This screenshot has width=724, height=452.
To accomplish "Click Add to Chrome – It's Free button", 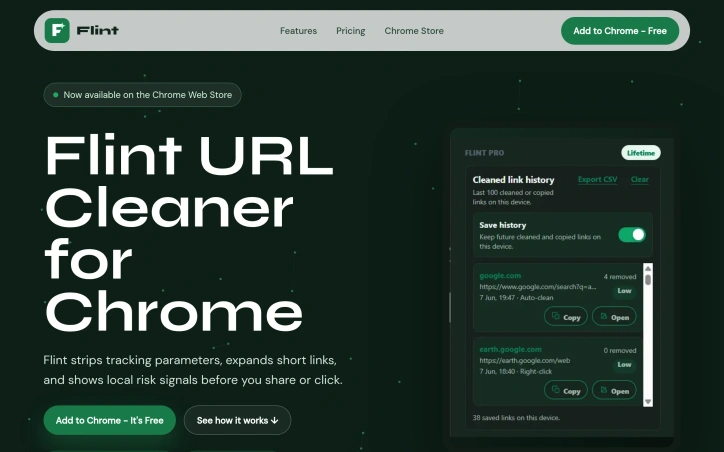I will 109,420.
